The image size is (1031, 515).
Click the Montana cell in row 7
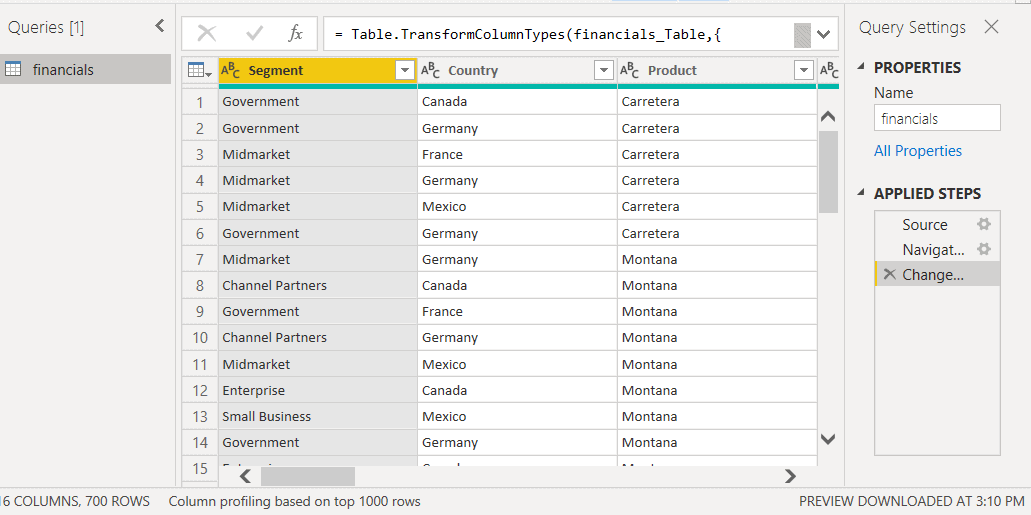[717, 259]
